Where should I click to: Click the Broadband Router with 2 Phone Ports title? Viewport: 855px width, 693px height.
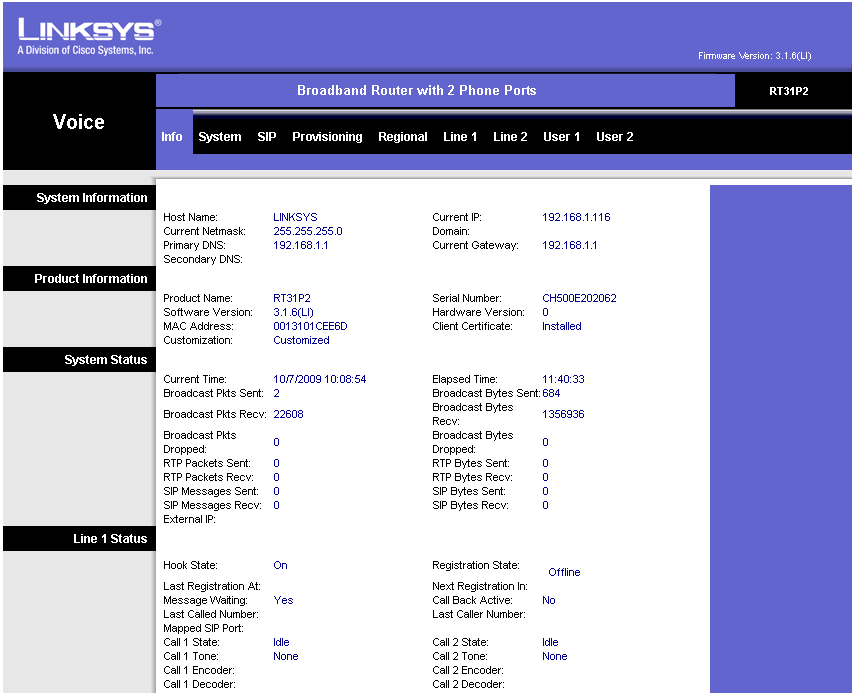coord(417,91)
